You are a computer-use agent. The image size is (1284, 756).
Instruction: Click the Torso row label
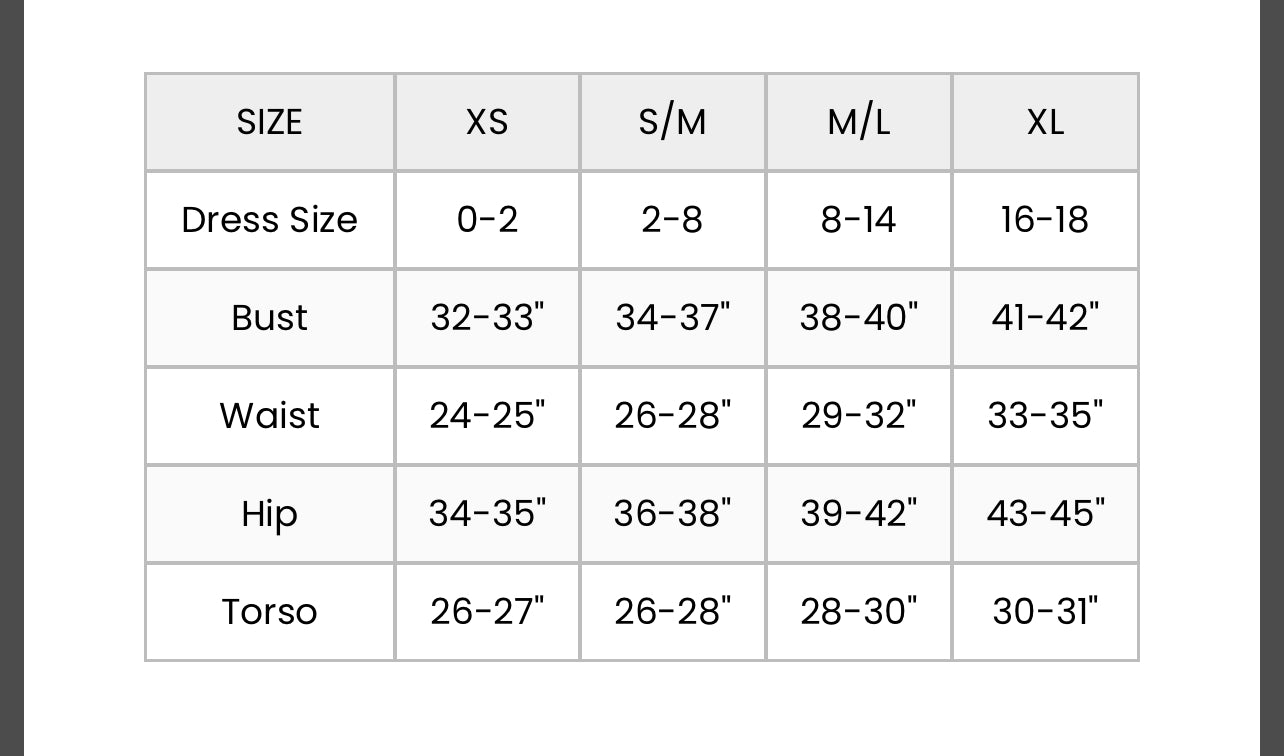270,612
